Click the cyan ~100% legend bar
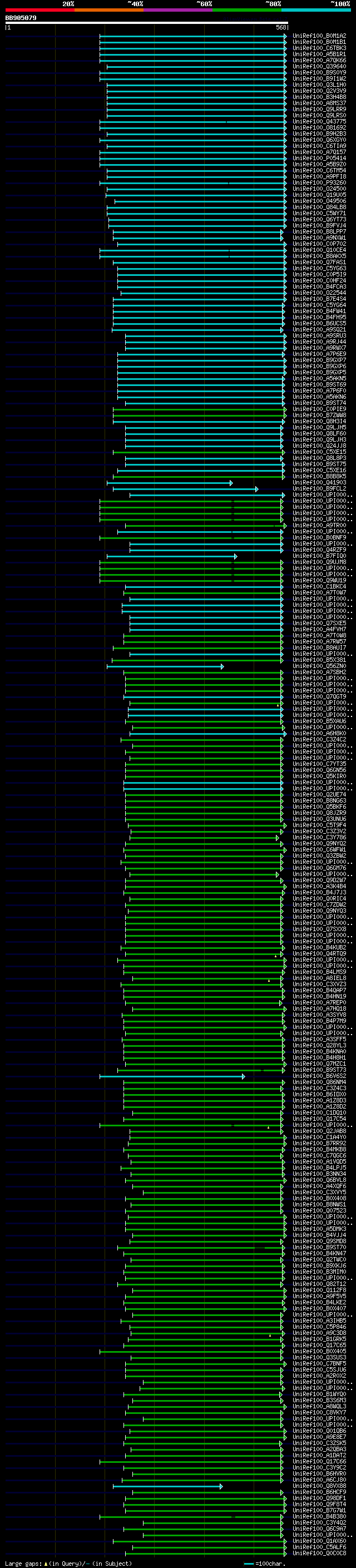 coord(317,10)
